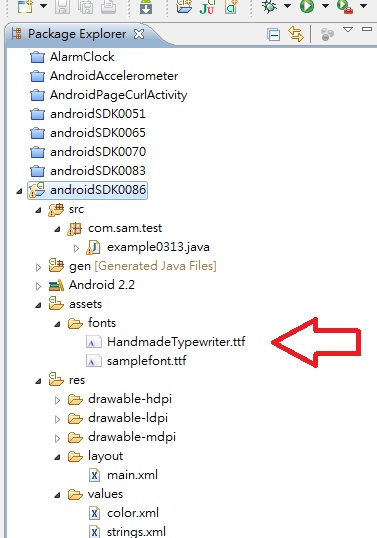
Task: Select the AndroidAccelerometer project
Action: tap(114, 75)
